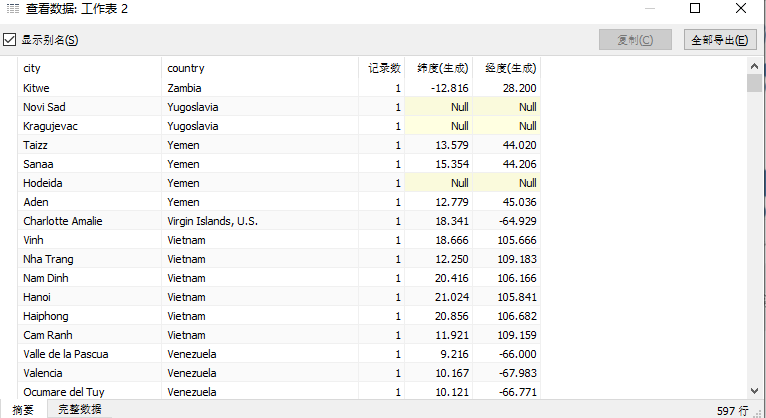This screenshot has width=766, height=418.
Task: Select the country column header
Action: pyautogui.click(x=260, y=68)
